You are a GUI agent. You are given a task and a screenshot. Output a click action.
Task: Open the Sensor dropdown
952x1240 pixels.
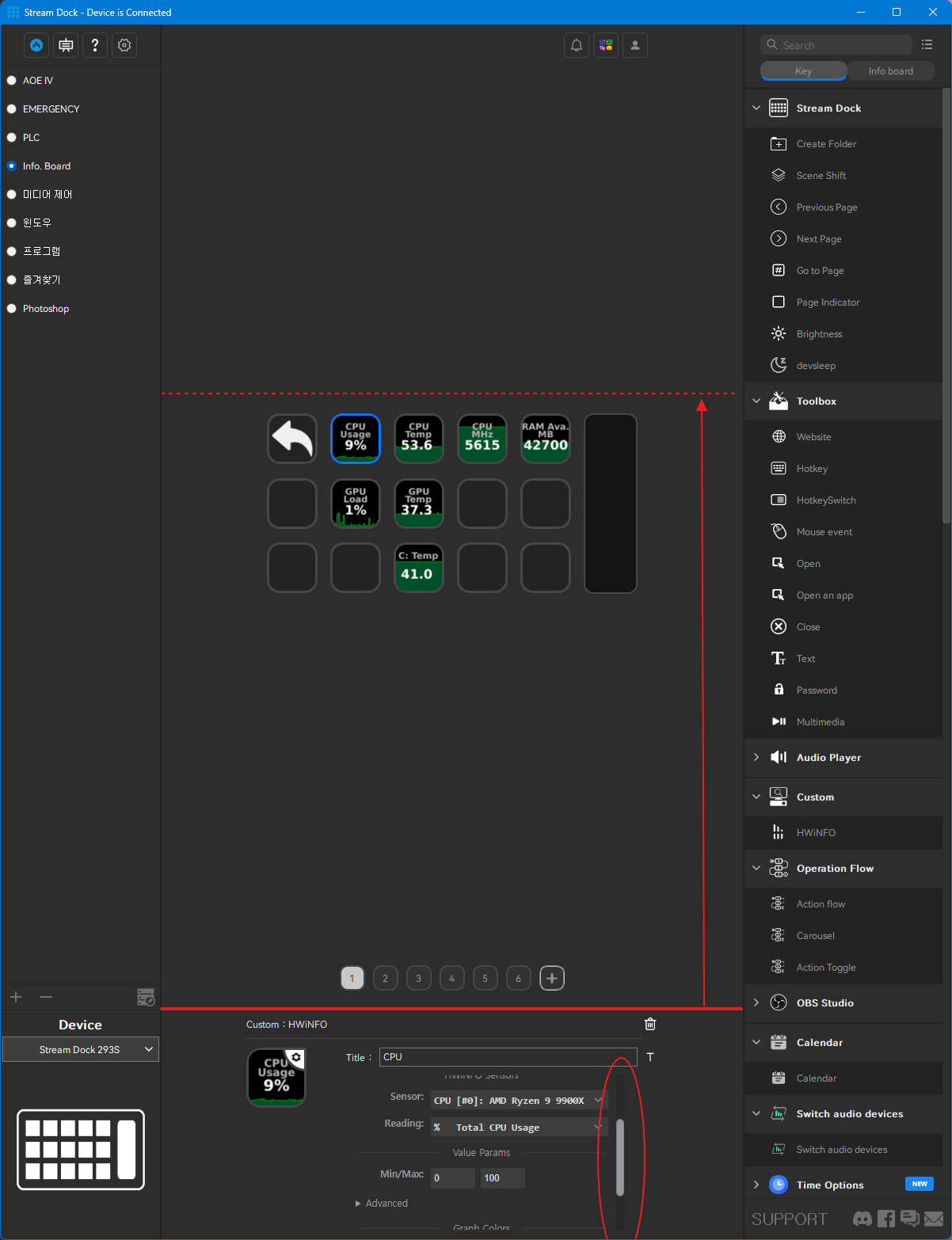[x=519, y=1101]
